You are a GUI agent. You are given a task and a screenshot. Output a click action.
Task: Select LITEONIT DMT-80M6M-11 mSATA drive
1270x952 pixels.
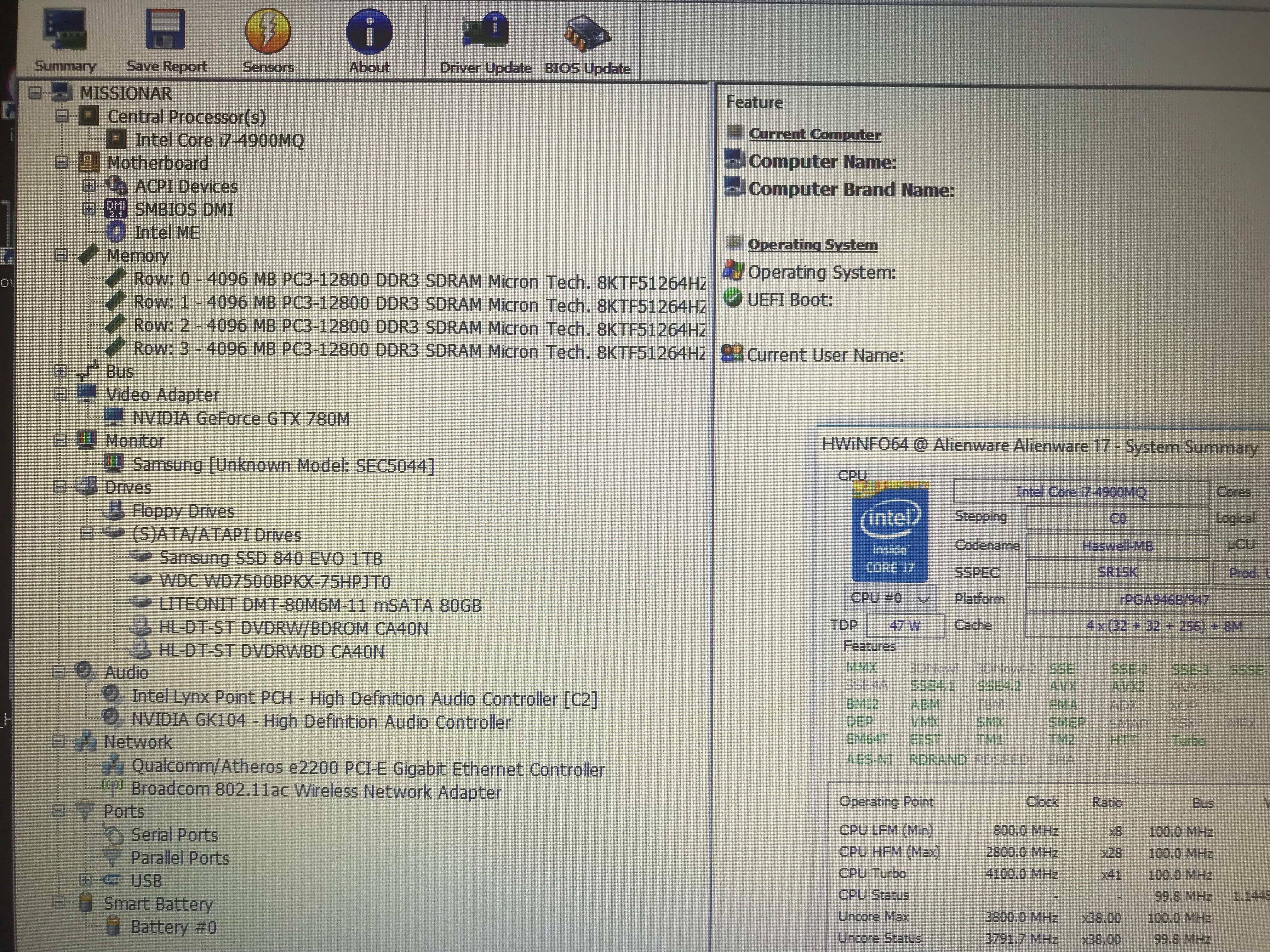coord(320,605)
